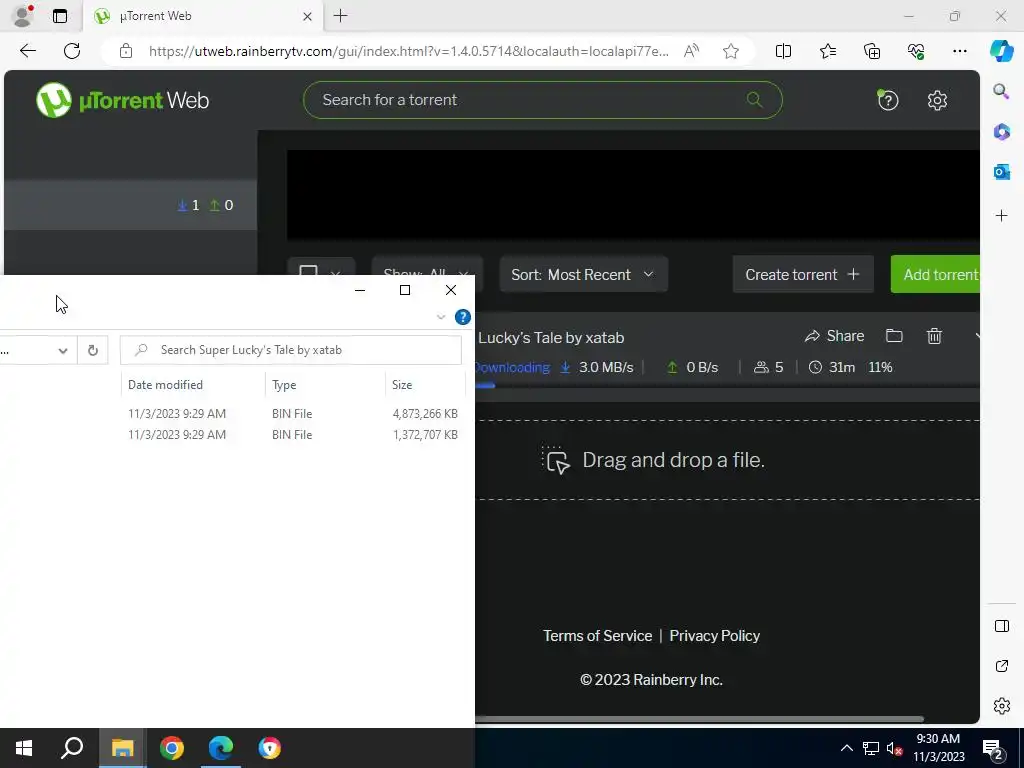Add page to favorites star icon

[731, 51]
